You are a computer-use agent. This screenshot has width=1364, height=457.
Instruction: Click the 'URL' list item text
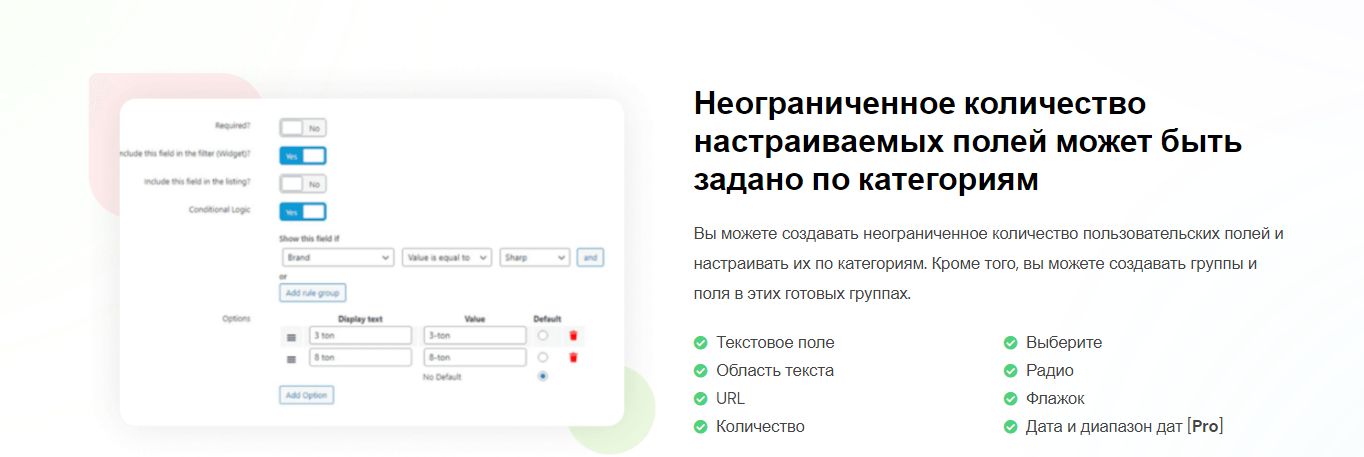click(731, 399)
